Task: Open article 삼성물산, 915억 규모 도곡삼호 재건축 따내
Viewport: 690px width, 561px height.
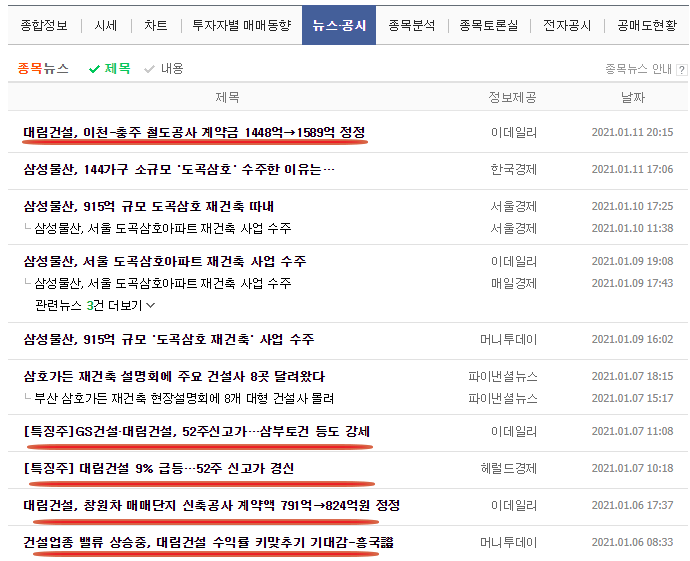Action: (x=149, y=206)
